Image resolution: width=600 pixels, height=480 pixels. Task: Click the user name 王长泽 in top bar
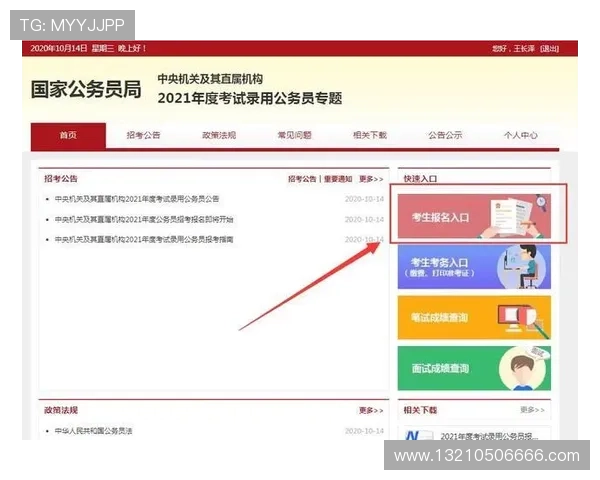pos(524,49)
